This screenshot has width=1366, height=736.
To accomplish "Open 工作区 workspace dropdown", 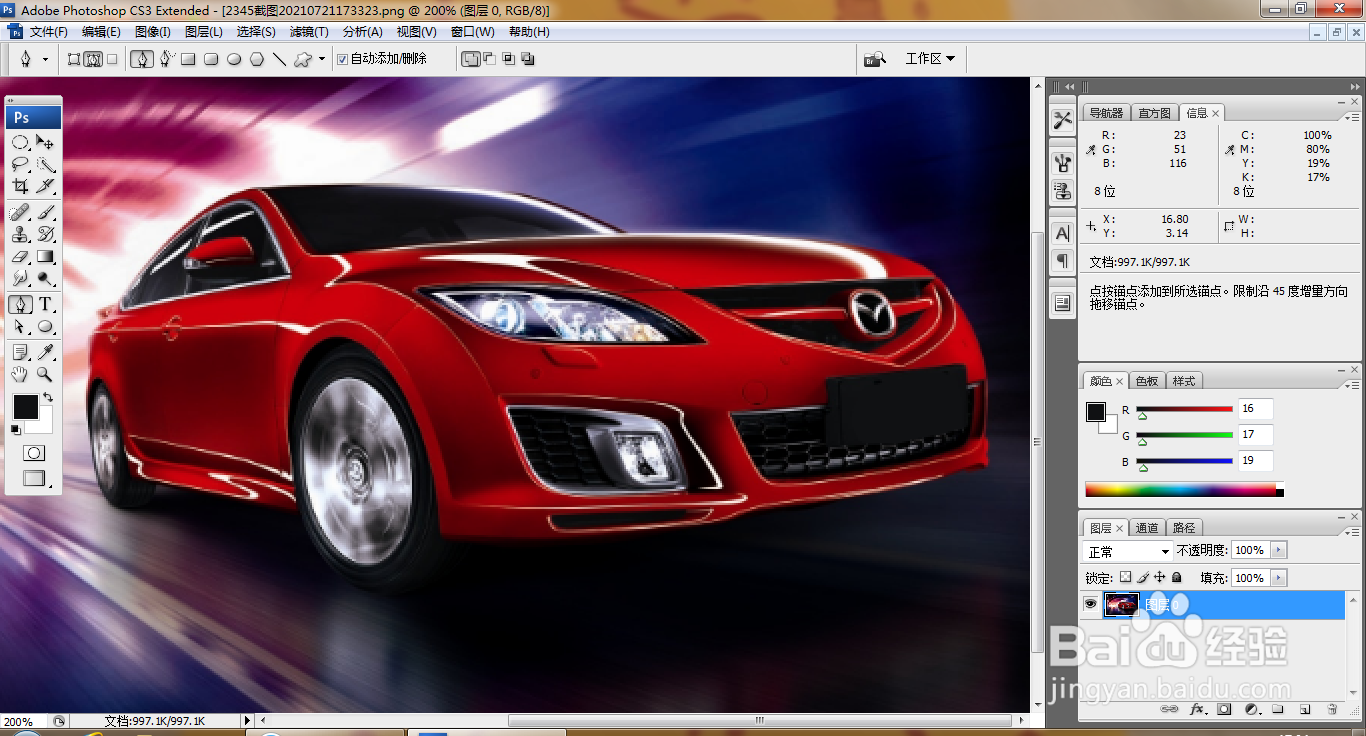I will point(930,59).
